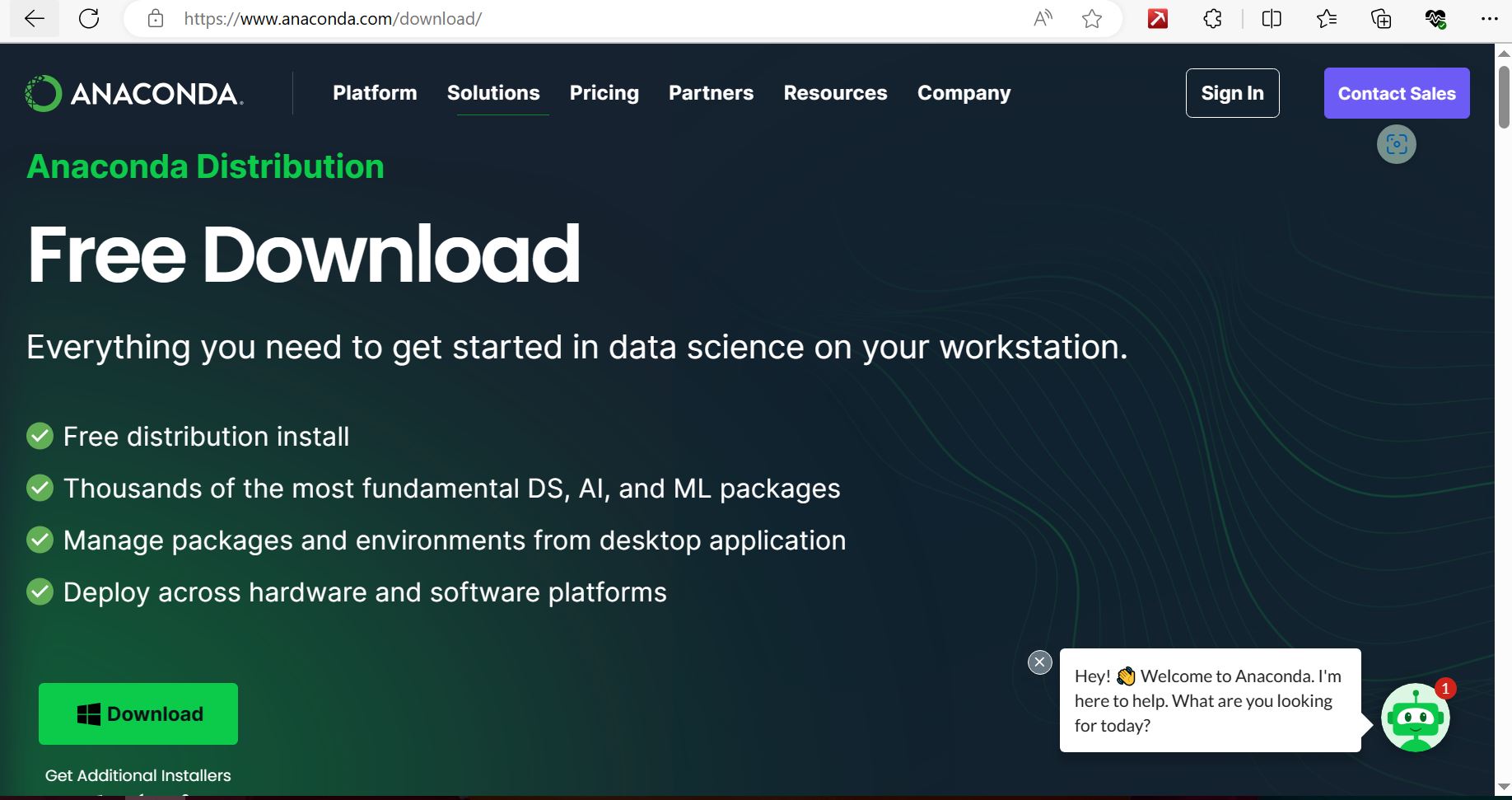Toggle the split screen icon
This screenshot has height=800, width=1512.
(1272, 19)
